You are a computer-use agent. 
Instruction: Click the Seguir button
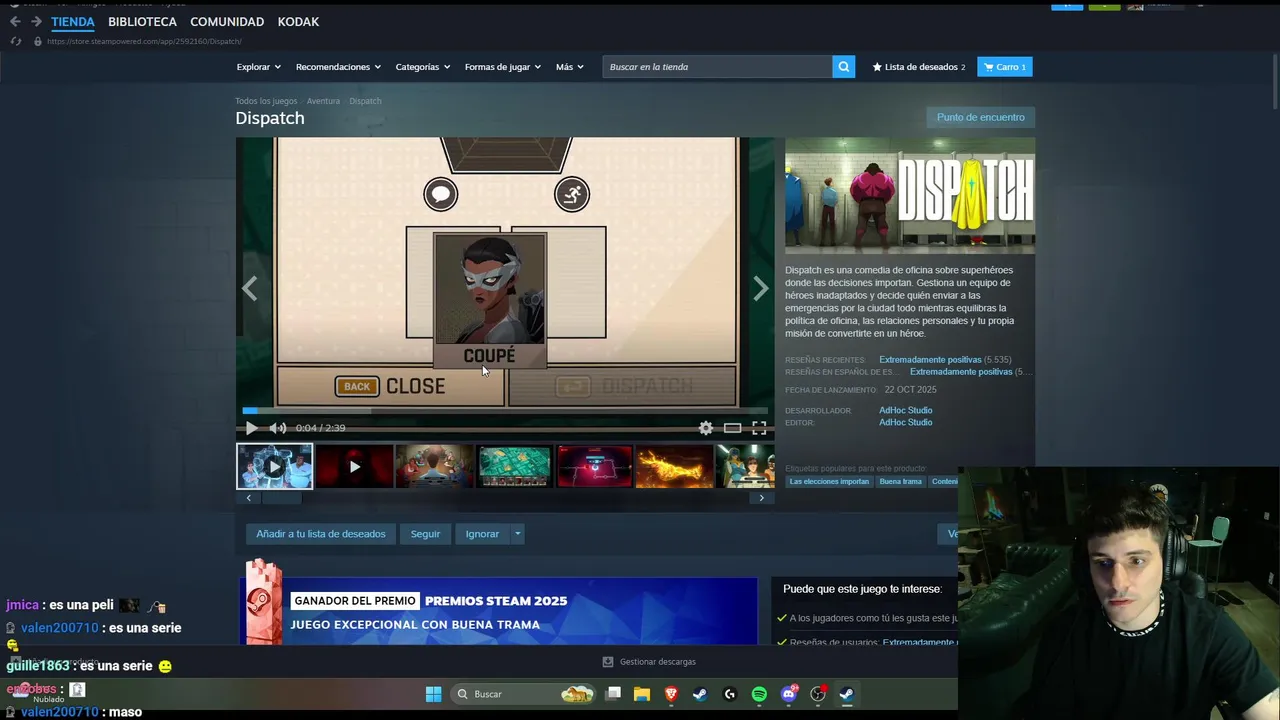point(425,534)
